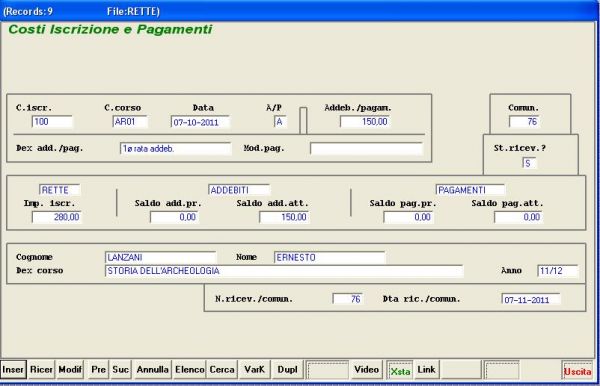
Task: Click the ADDEBITI label field
Action: (239, 190)
